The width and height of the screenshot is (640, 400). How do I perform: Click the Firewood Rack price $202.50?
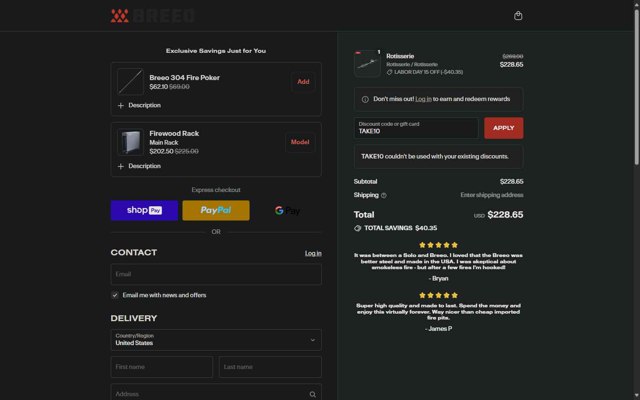(x=161, y=151)
